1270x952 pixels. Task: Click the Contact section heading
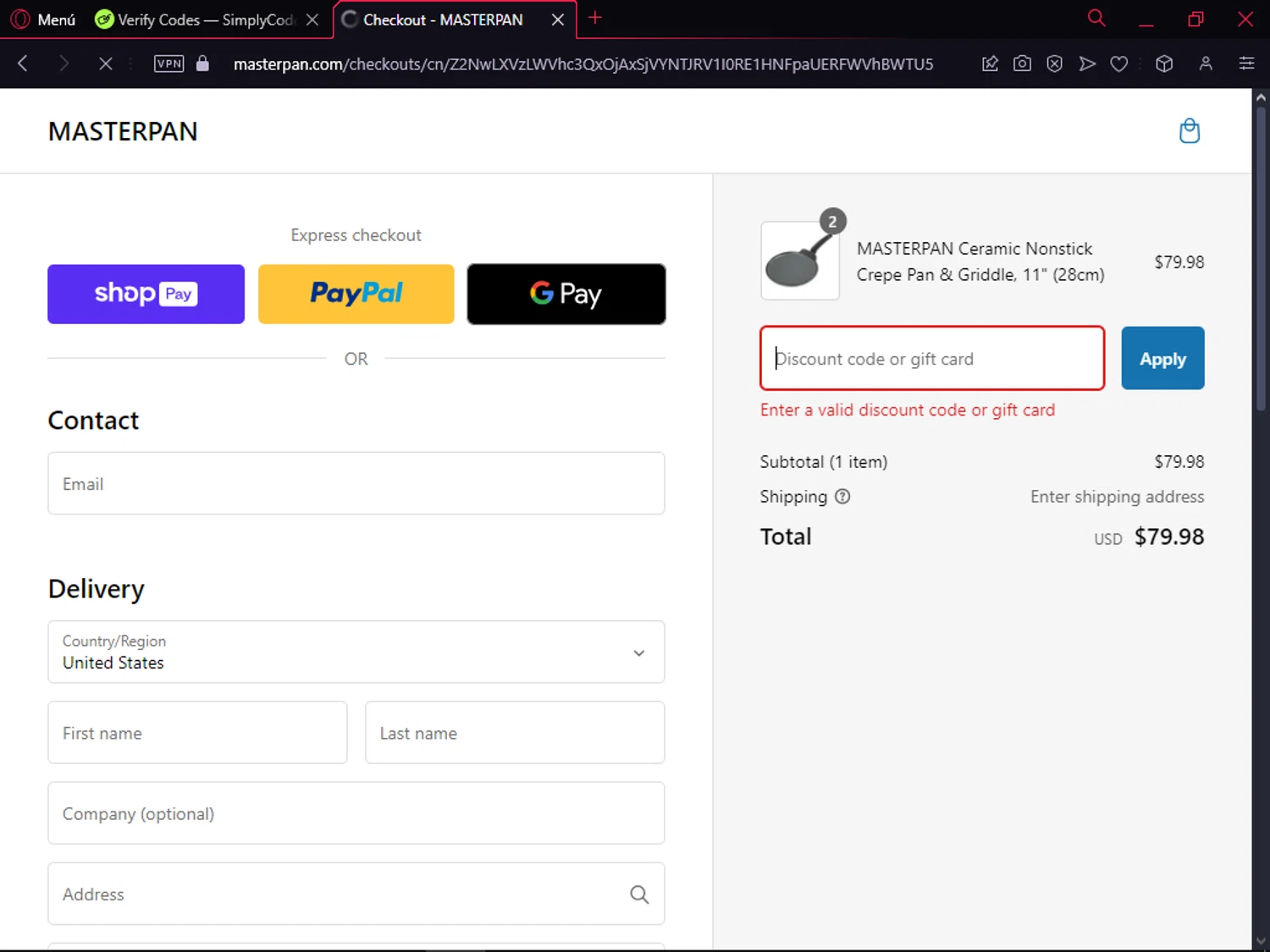pos(93,421)
